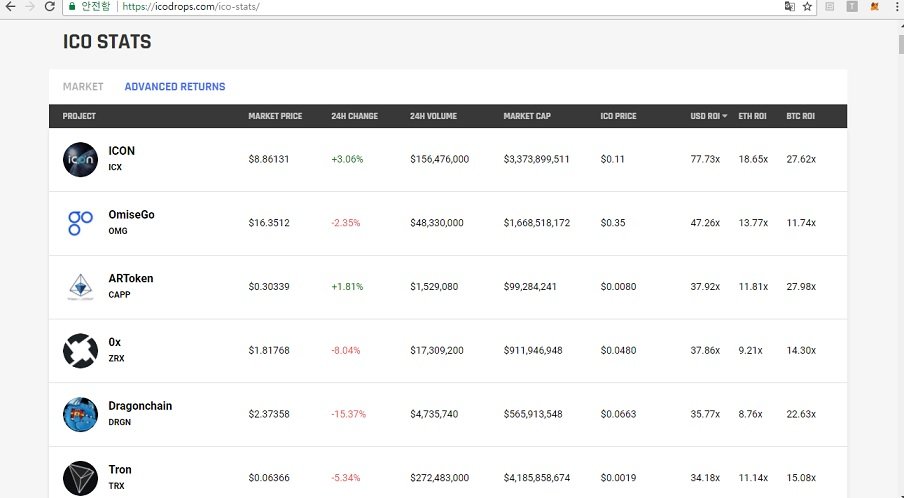Image resolution: width=904 pixels, height=498 pixels.
Task: Click the faded extension icon left of T
Action: 830,6
